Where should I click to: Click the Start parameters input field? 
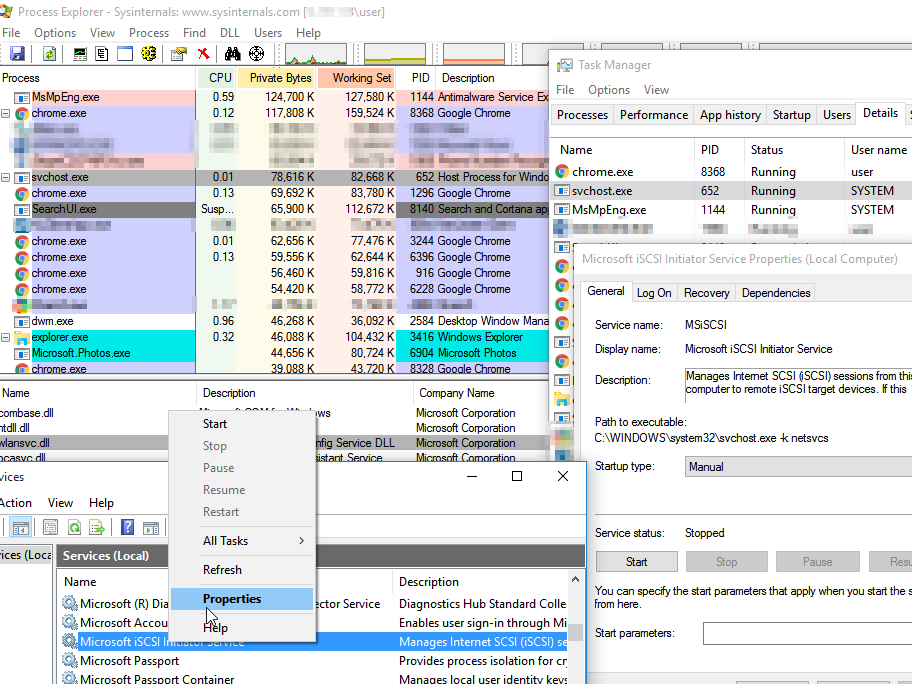point(807,633)
